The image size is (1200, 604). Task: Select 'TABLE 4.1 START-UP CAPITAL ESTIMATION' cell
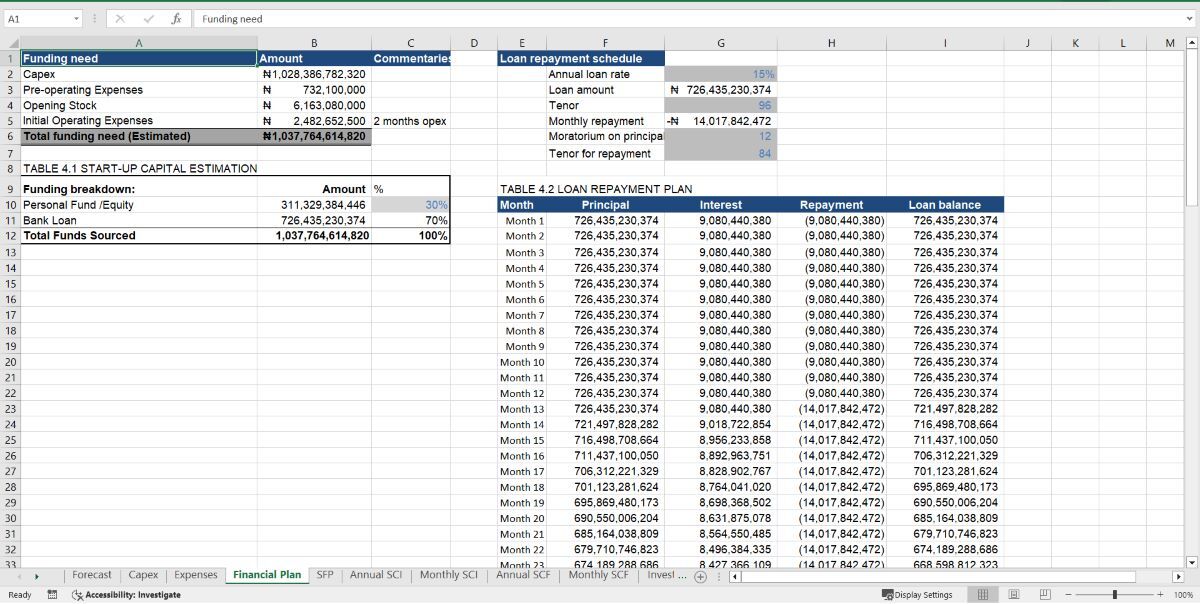(138, 168)
